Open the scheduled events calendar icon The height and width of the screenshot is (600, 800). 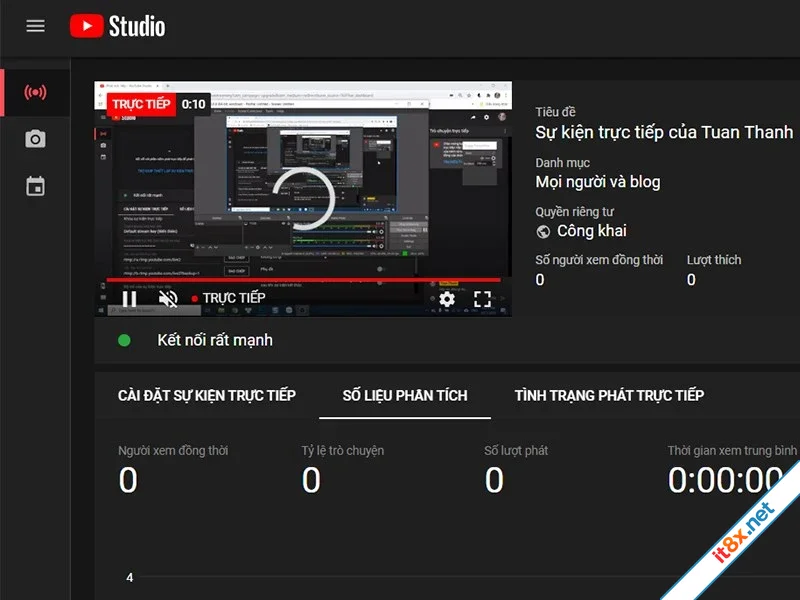point(35,186)
